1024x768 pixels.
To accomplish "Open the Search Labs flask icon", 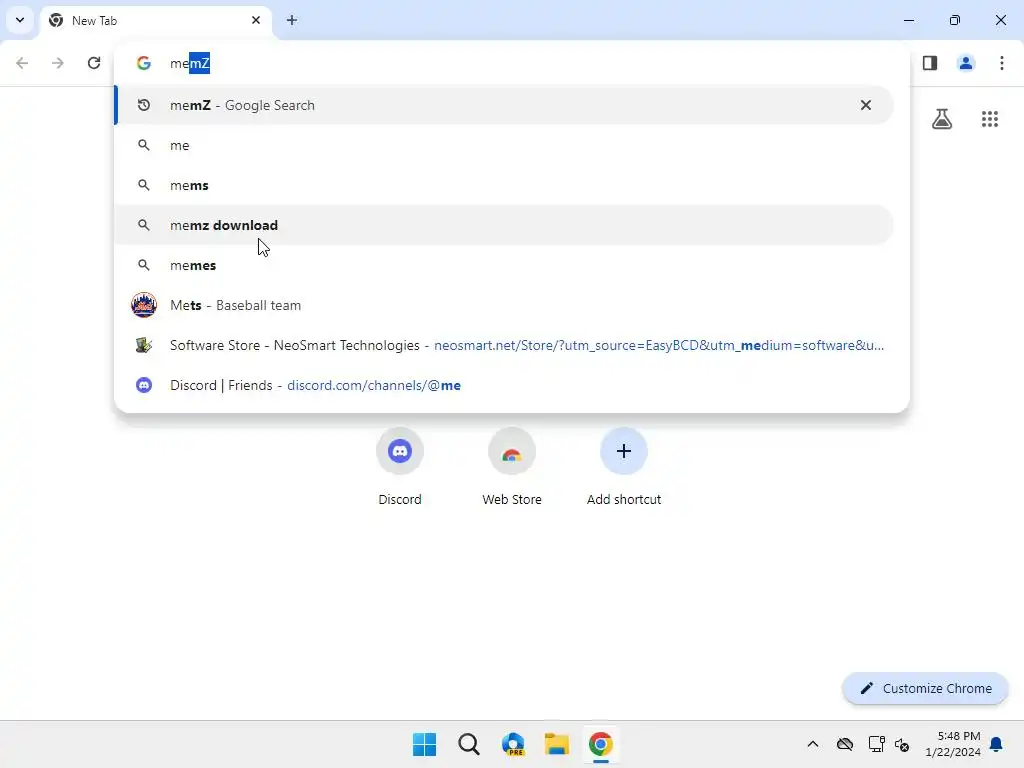I will pyautogui.click(x=942, y=119).
